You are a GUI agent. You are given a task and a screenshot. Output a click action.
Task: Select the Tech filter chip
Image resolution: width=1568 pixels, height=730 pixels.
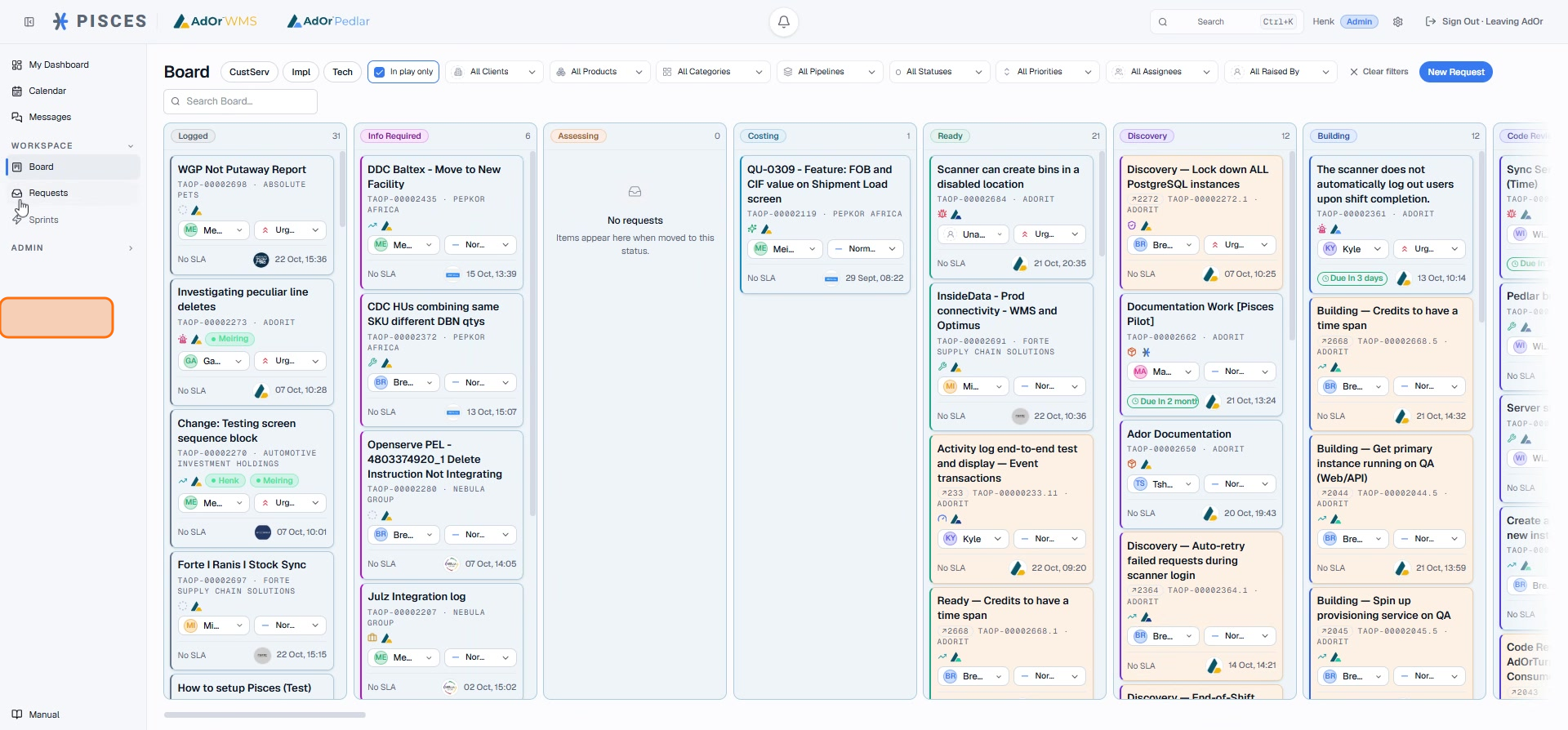(x=343, y=72)
